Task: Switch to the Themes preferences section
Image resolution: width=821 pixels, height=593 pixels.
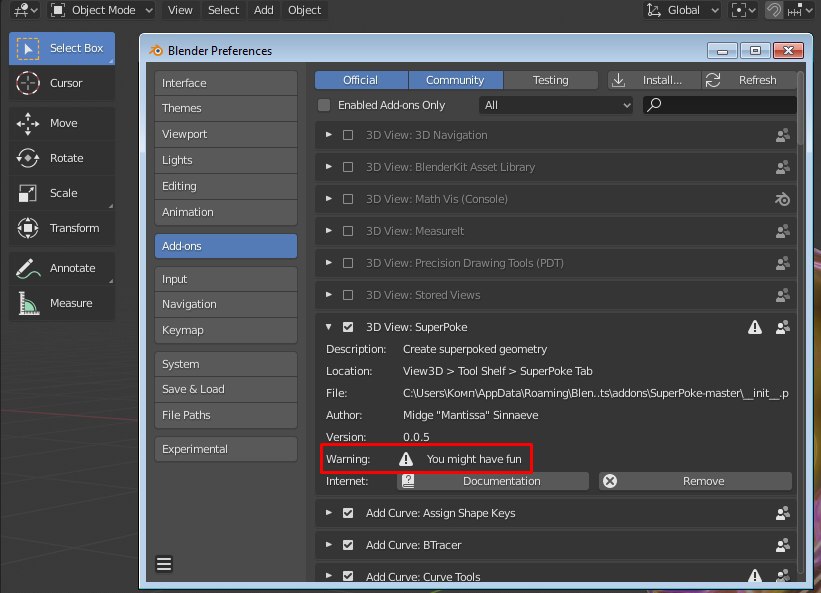Action: click(x=226, y=108)
